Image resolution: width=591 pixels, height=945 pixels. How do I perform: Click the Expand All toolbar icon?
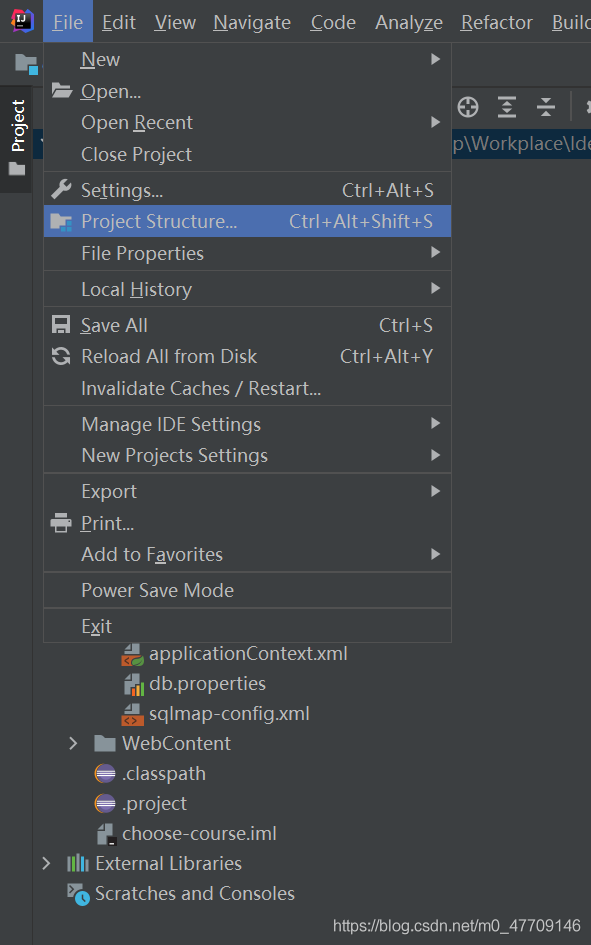click(507, 107)
